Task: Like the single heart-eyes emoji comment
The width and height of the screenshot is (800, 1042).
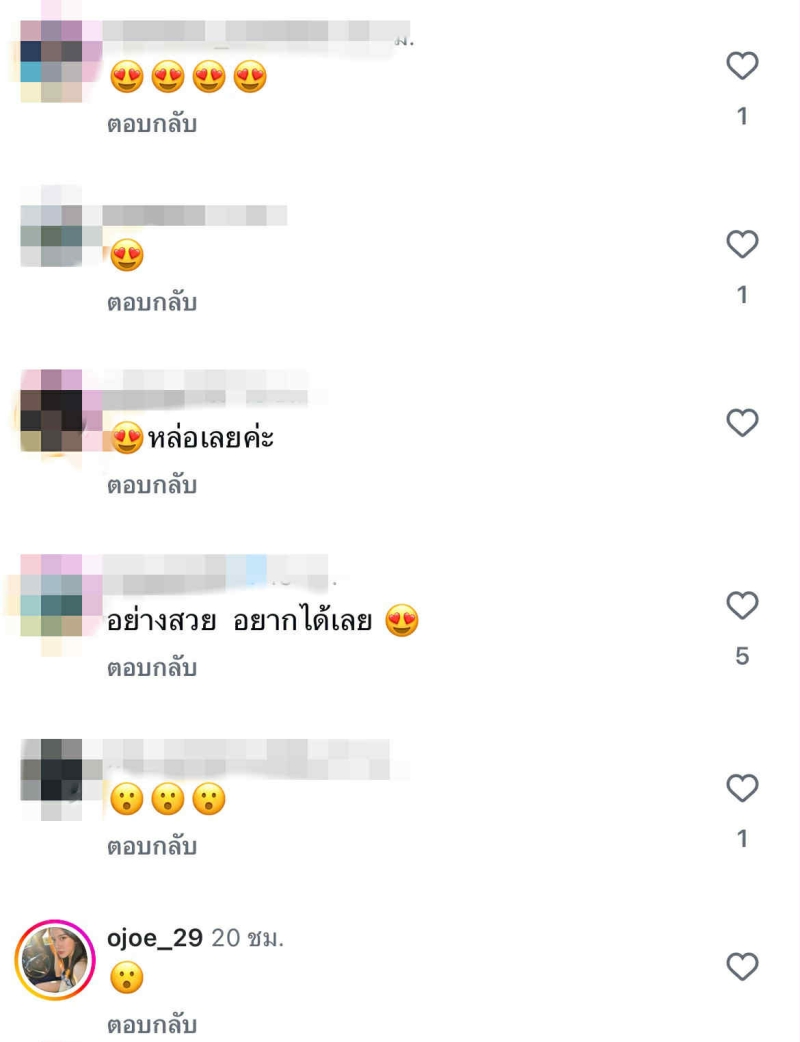Action: (742, 244)
